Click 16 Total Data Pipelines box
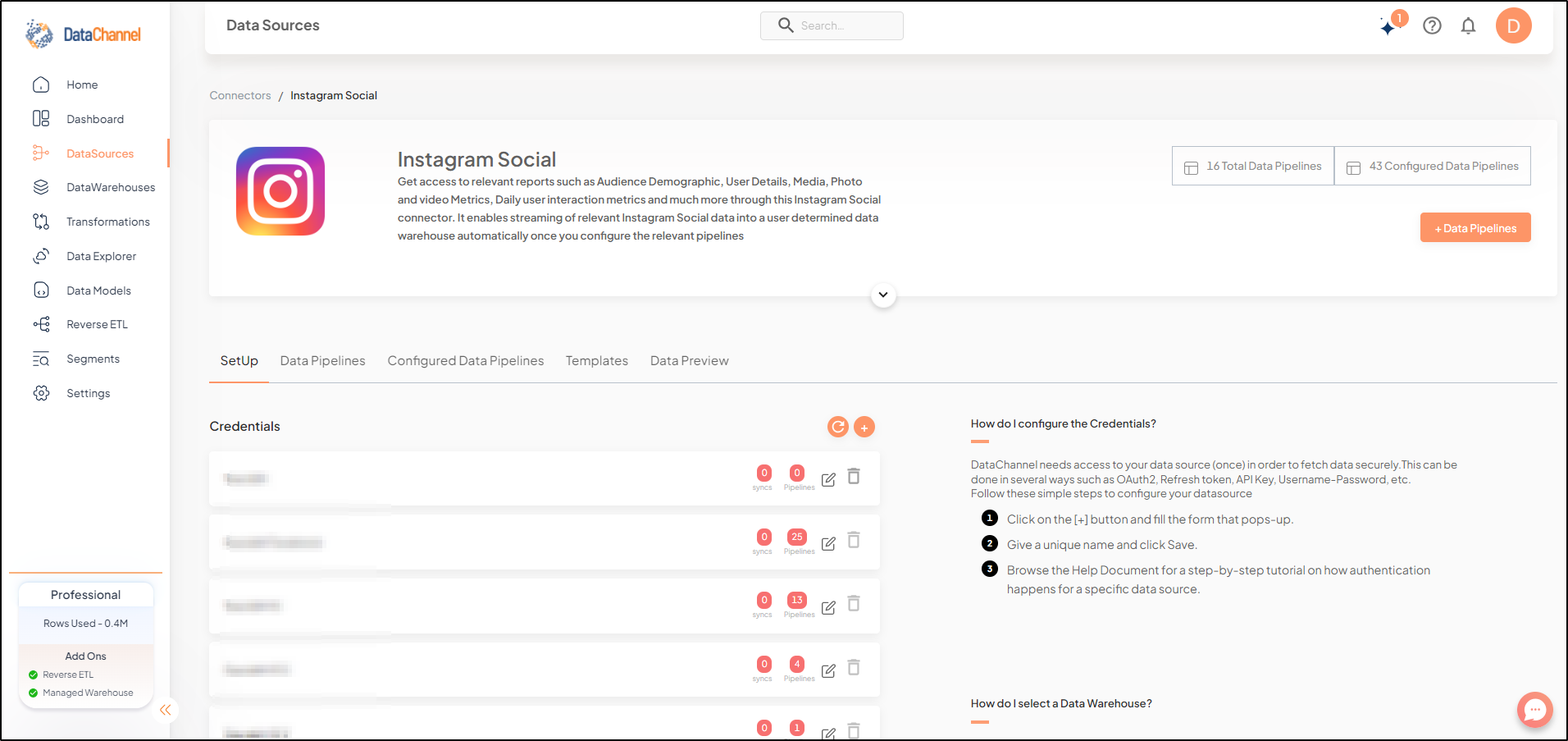The image size is (1568, 741). [1253, 166]
